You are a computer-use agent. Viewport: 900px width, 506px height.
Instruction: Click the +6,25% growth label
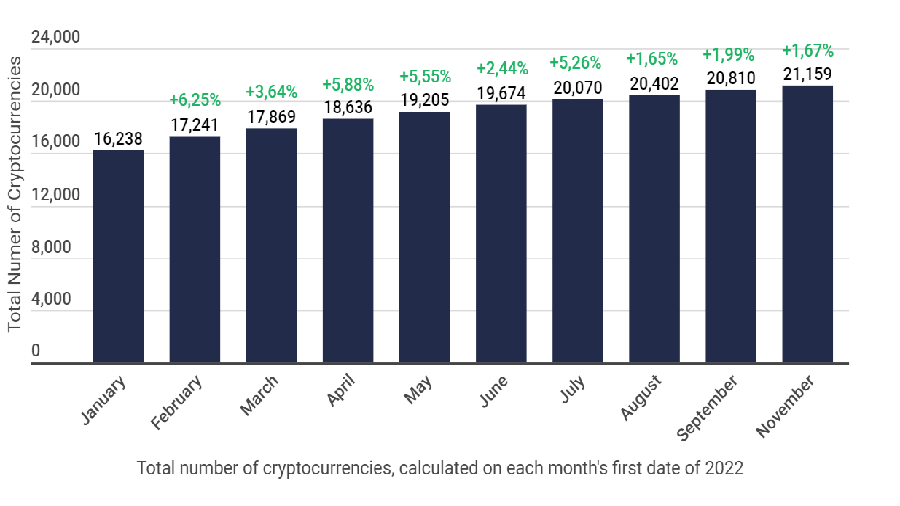pyautogui.click(x=195, y=100)
